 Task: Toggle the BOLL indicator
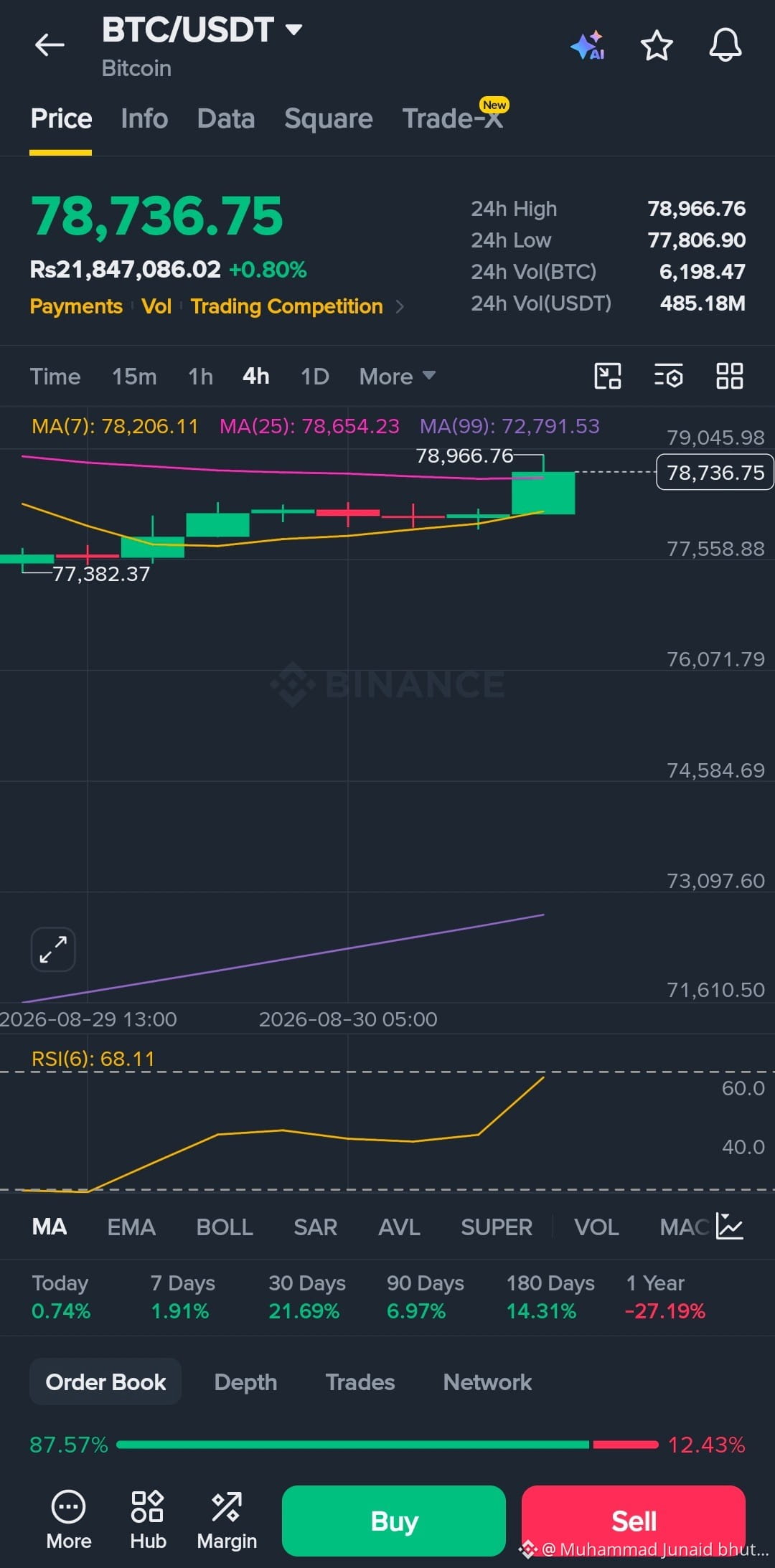(225, 1227)
